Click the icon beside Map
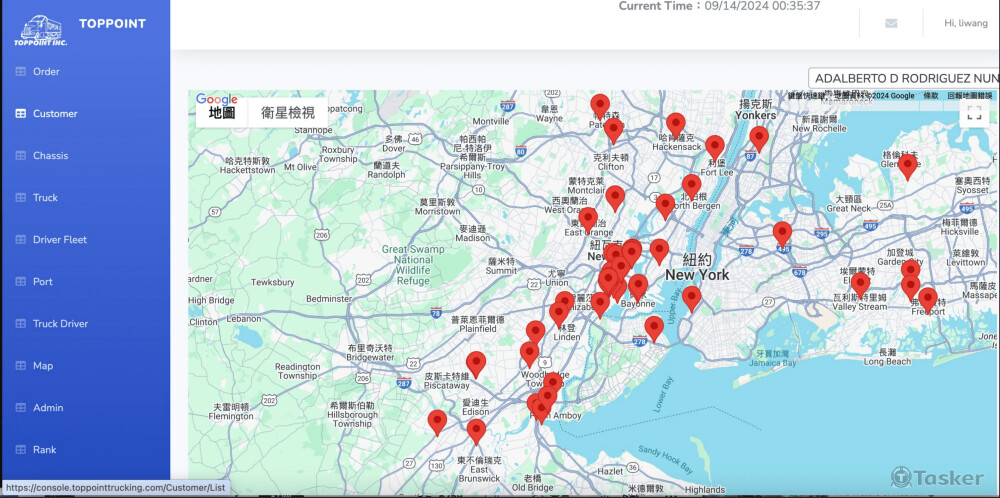The width and height of the screenshot is (1000, 498). [20, 366]
